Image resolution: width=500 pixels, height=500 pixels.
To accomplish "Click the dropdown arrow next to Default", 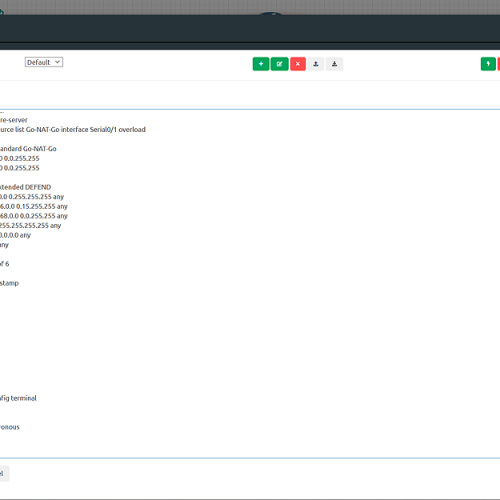I will click(x=57, y=62).
